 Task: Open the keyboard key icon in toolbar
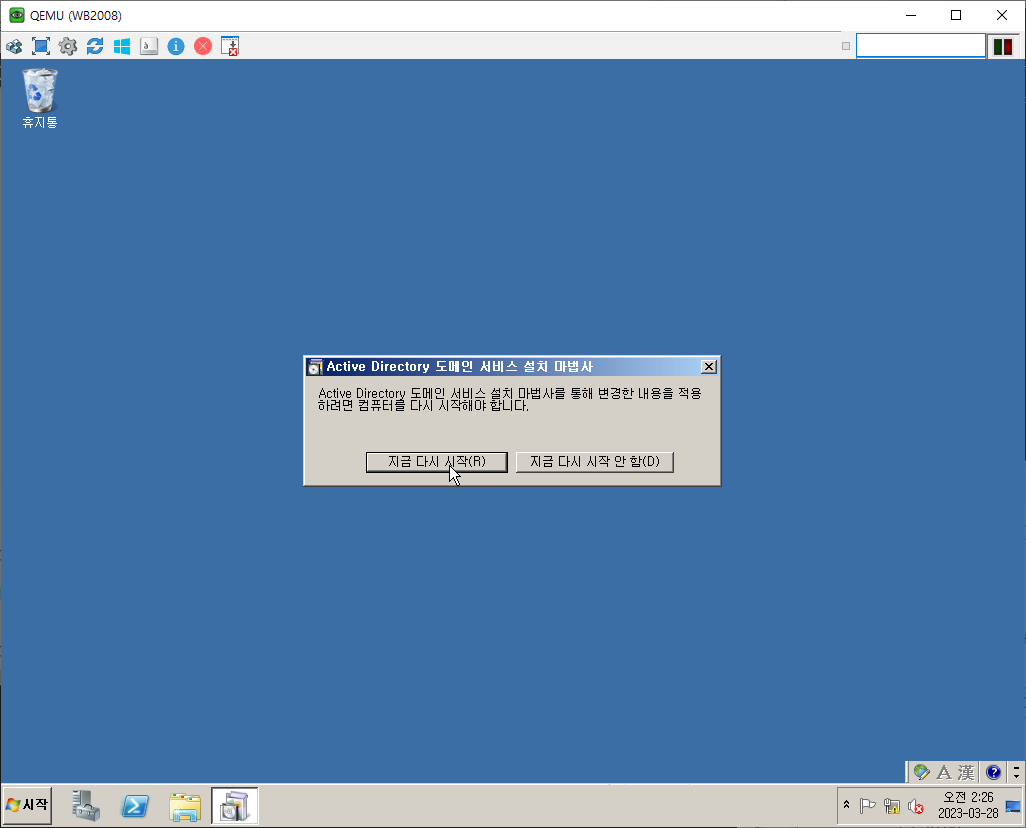click(x=149, y=46)
